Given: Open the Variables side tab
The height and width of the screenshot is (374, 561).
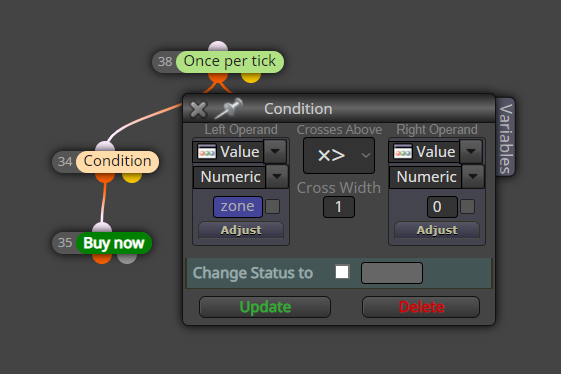Looking at the screenshot, I should [x=506, y=138].
